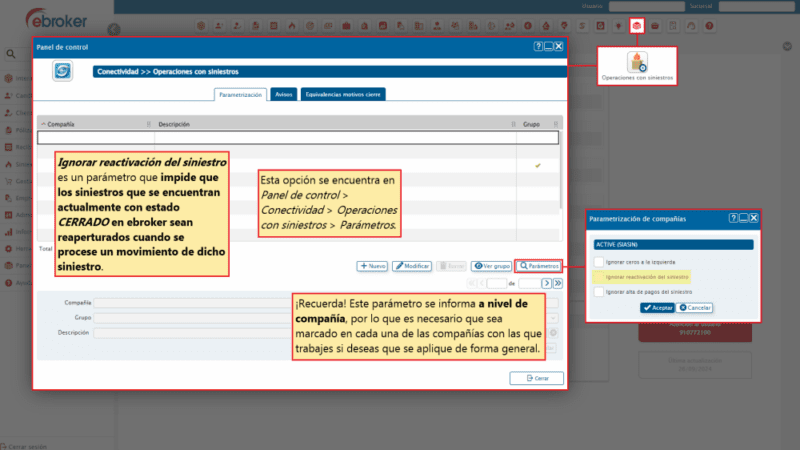Click the help question mark toolbar icon
This screenshot has height=450, width=800.
point(709,26)
